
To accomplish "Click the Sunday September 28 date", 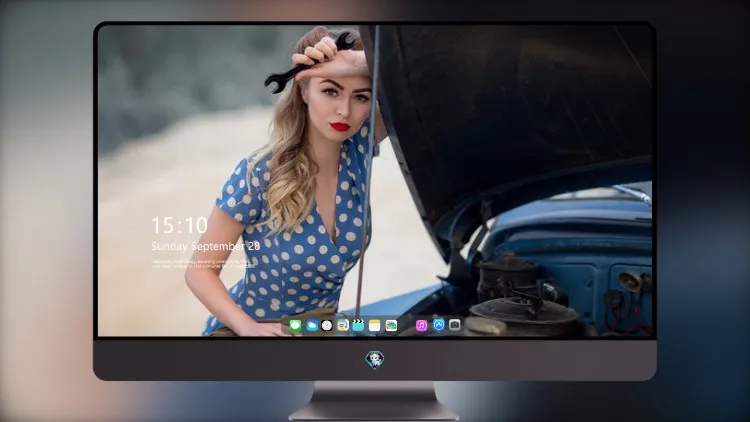I will 206,246.
